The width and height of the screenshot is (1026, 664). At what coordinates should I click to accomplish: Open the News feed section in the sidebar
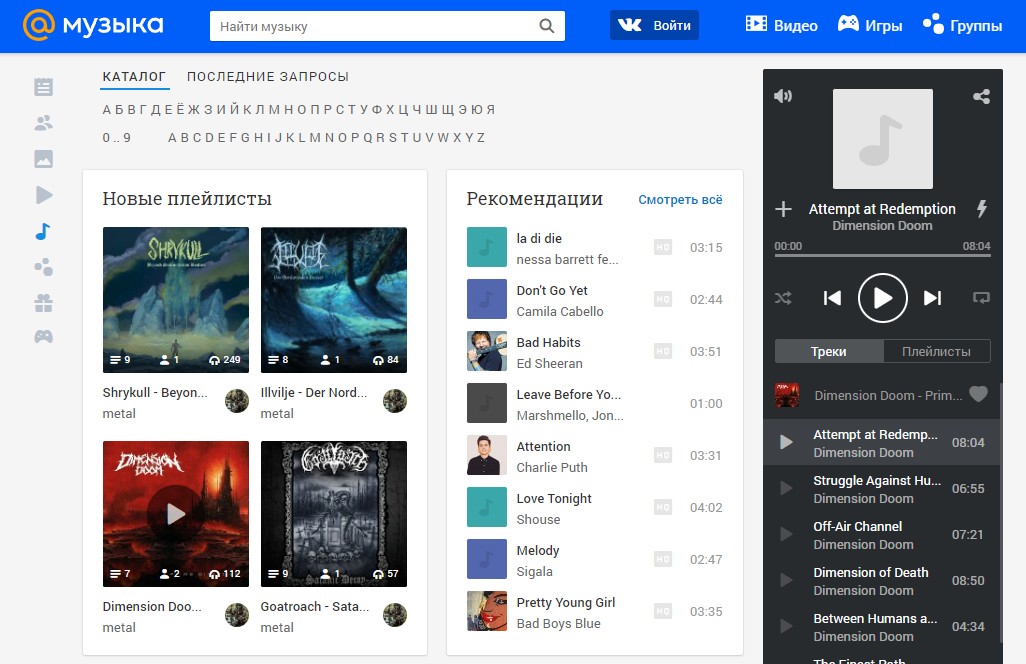[x=43, y=87]
